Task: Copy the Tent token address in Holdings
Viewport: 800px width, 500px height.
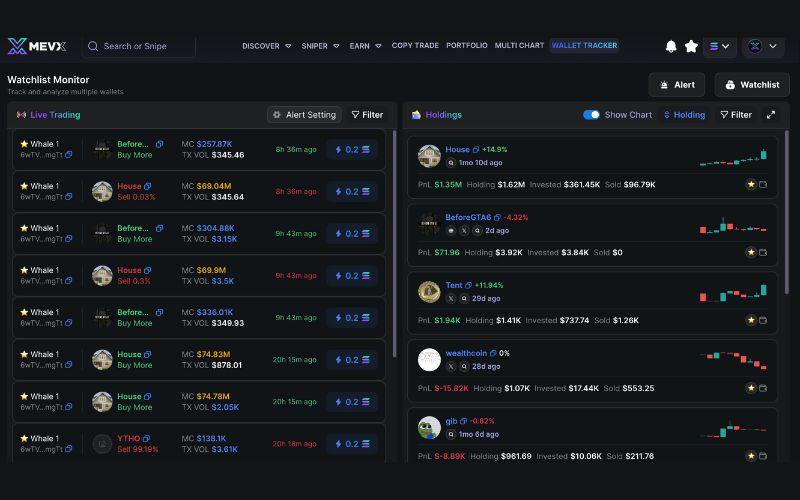Action: point(468,285)
